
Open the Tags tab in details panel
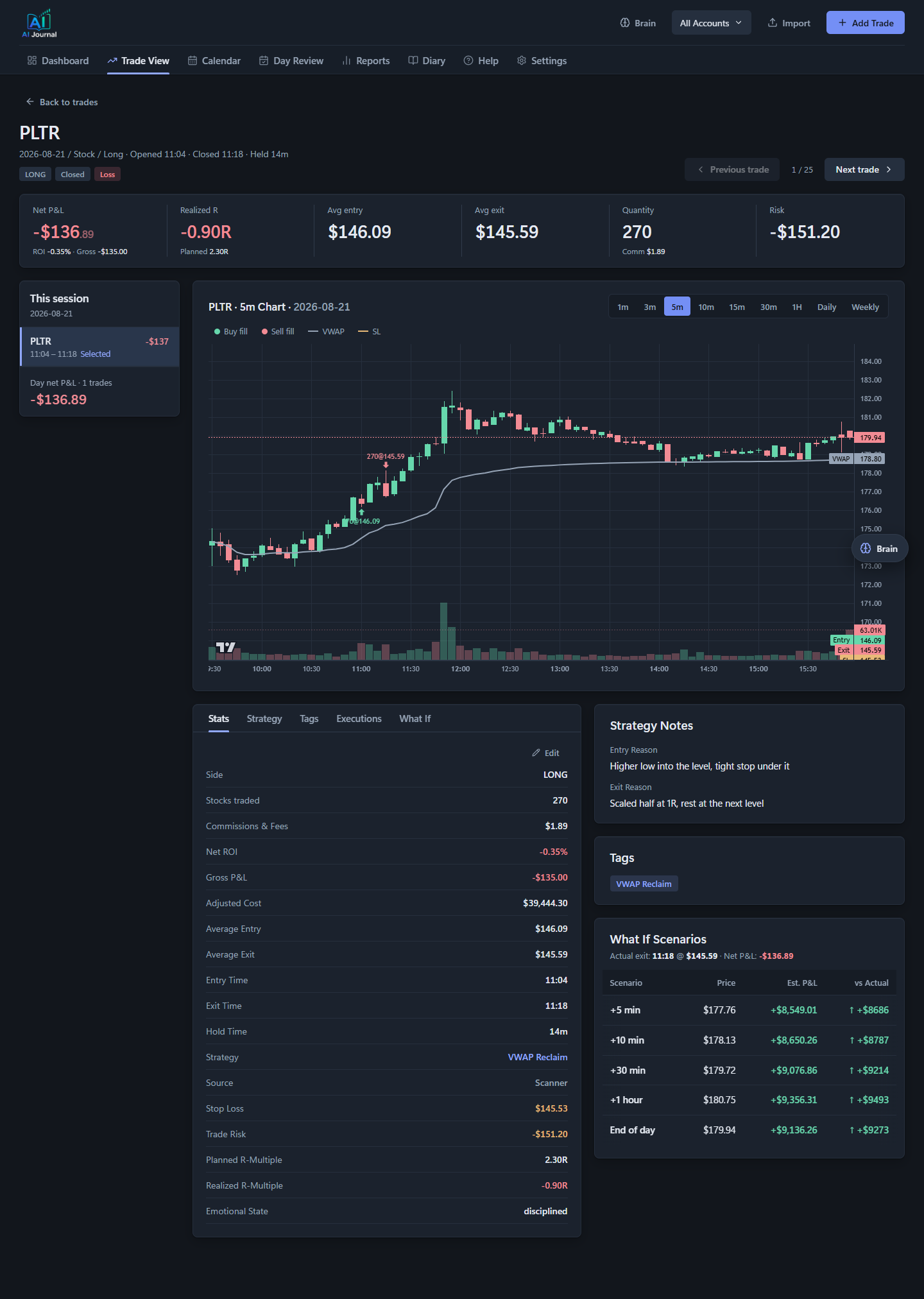(x=309, y=719)
